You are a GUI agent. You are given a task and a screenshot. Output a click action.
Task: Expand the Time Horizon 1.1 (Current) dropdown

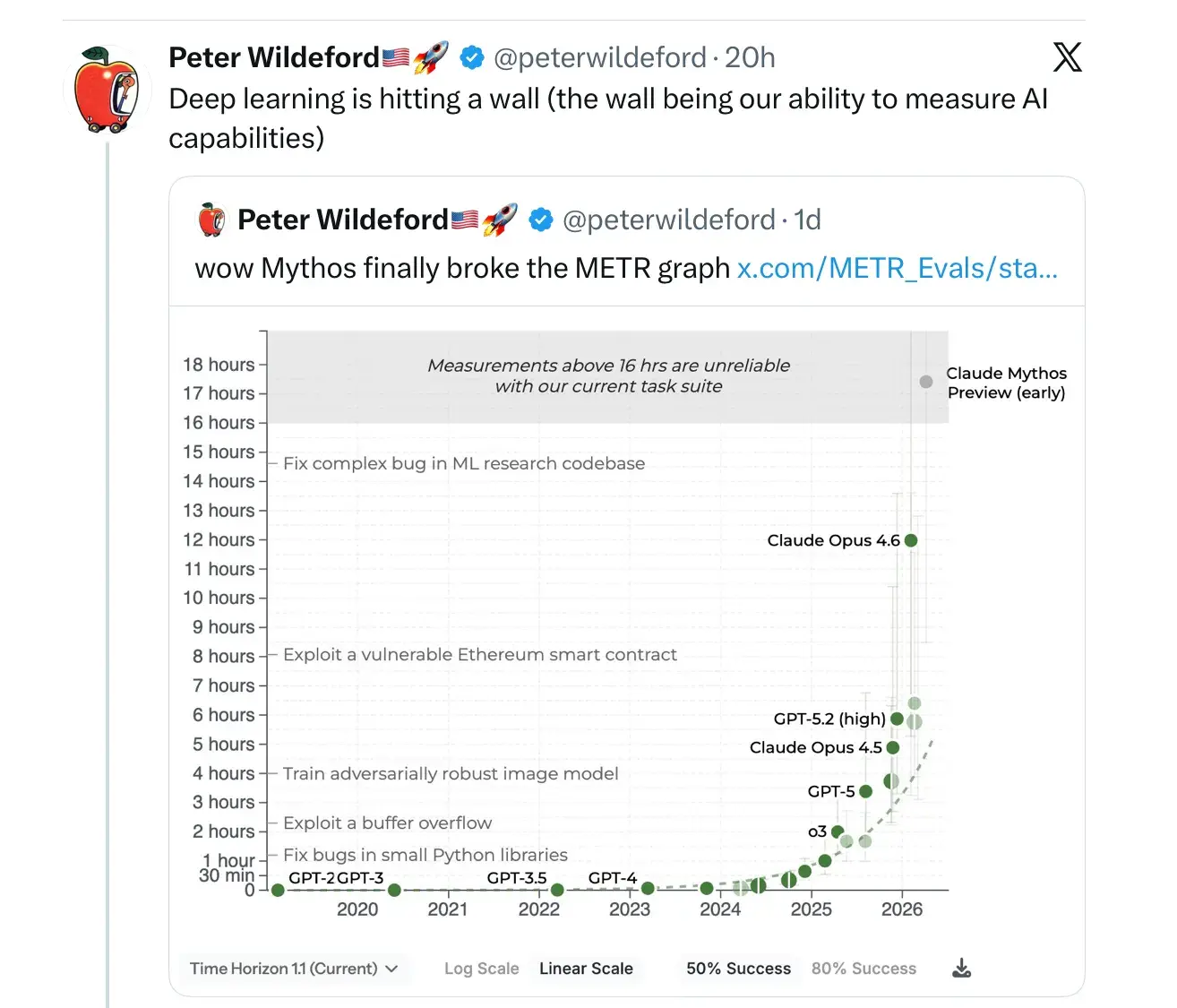pyautogui.click(x=294, y=969)
